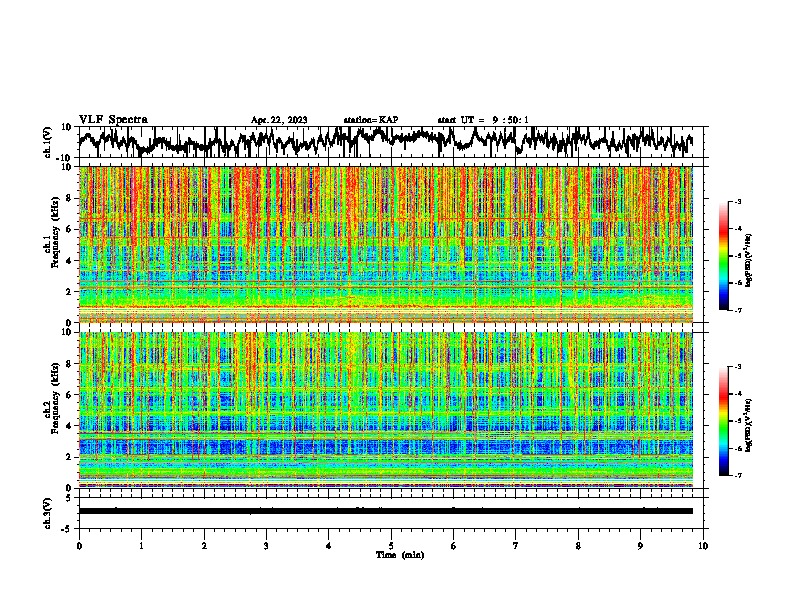This screenshot has width=792, height=612.
Task: Select the "start UT = 9 : 50: 1" text
Action: coord(483,120)
